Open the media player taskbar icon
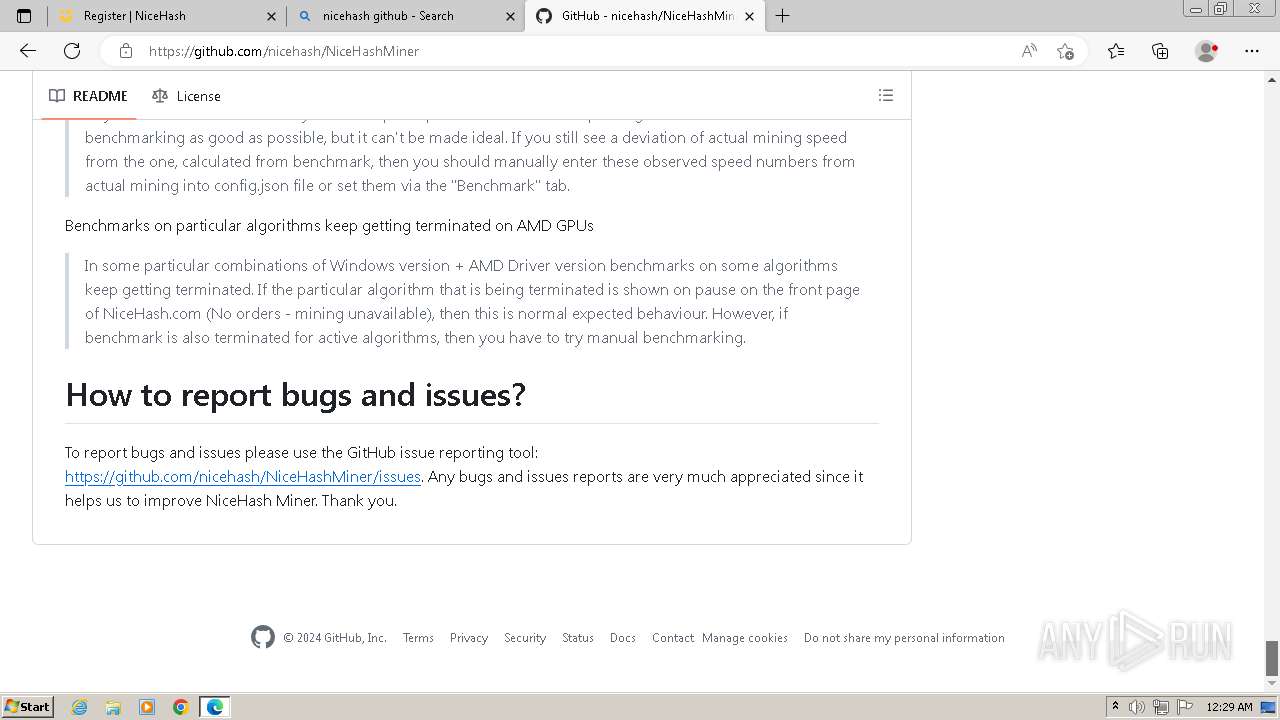This screenshot has height=720, width=1280. coord(147,707)
